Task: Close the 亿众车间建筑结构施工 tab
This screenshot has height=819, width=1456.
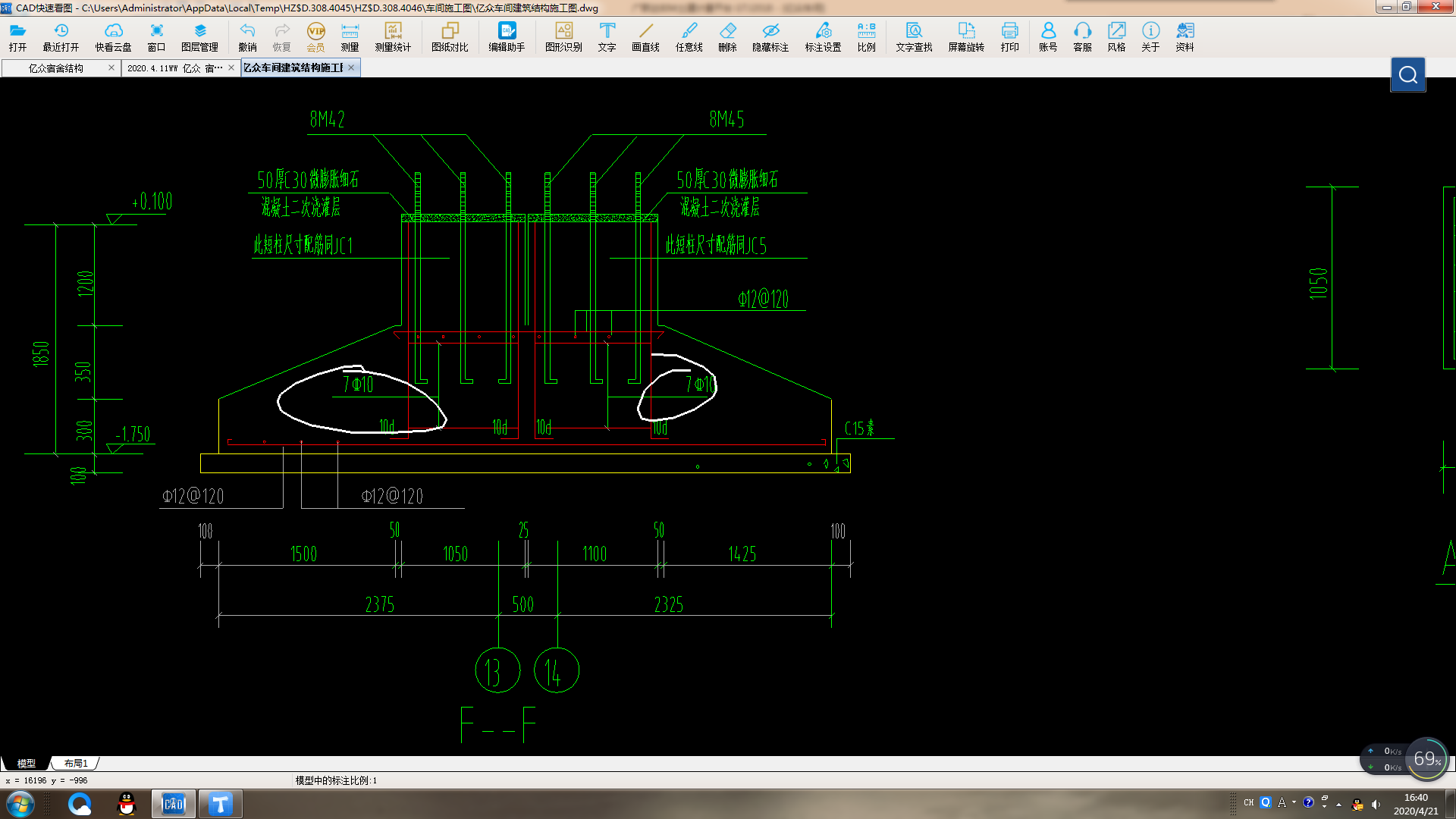Action: tap(351, 67)
